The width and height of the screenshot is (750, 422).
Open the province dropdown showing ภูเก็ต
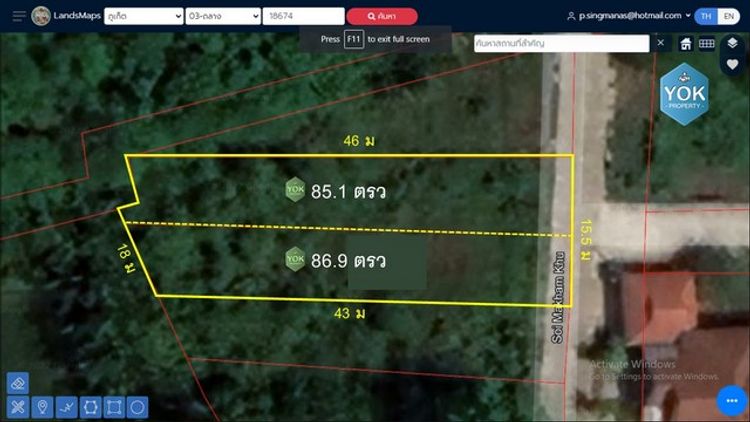point(143,16)
